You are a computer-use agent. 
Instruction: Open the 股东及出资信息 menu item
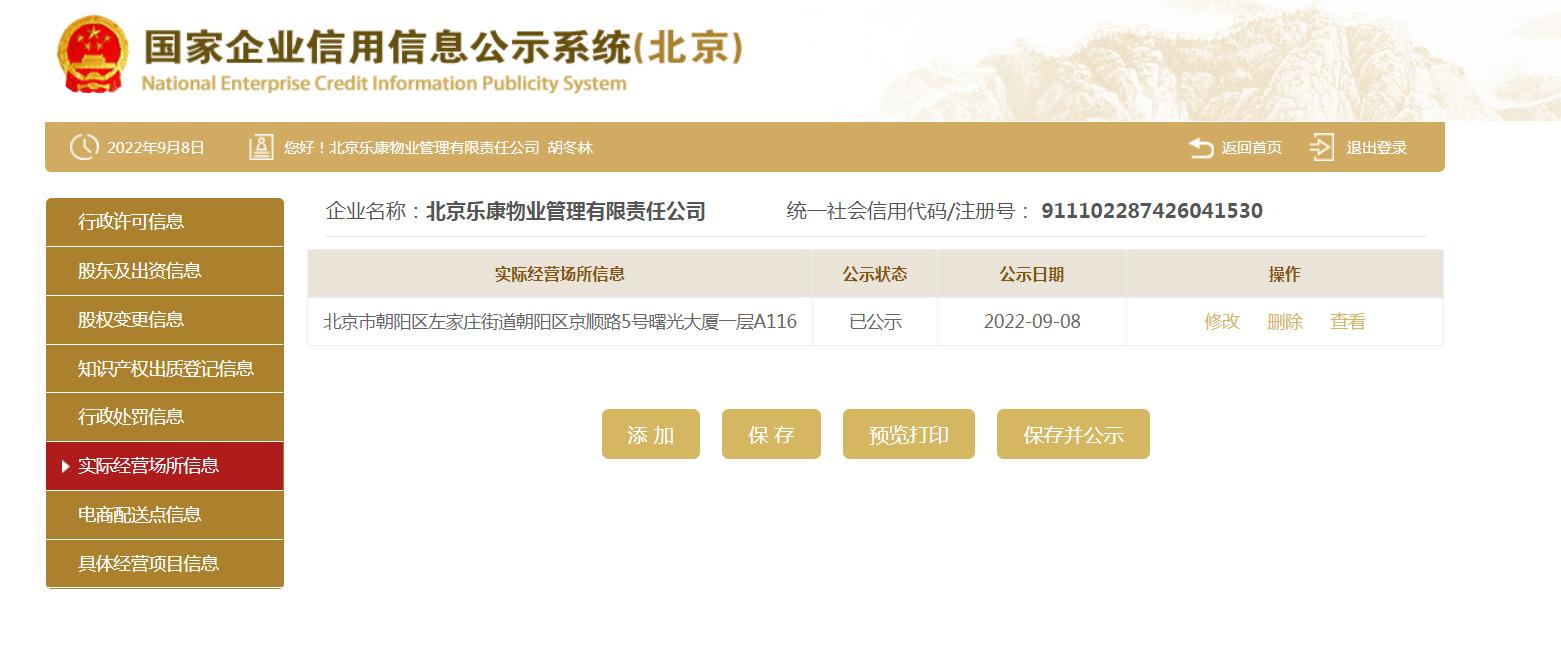(165, 271)
